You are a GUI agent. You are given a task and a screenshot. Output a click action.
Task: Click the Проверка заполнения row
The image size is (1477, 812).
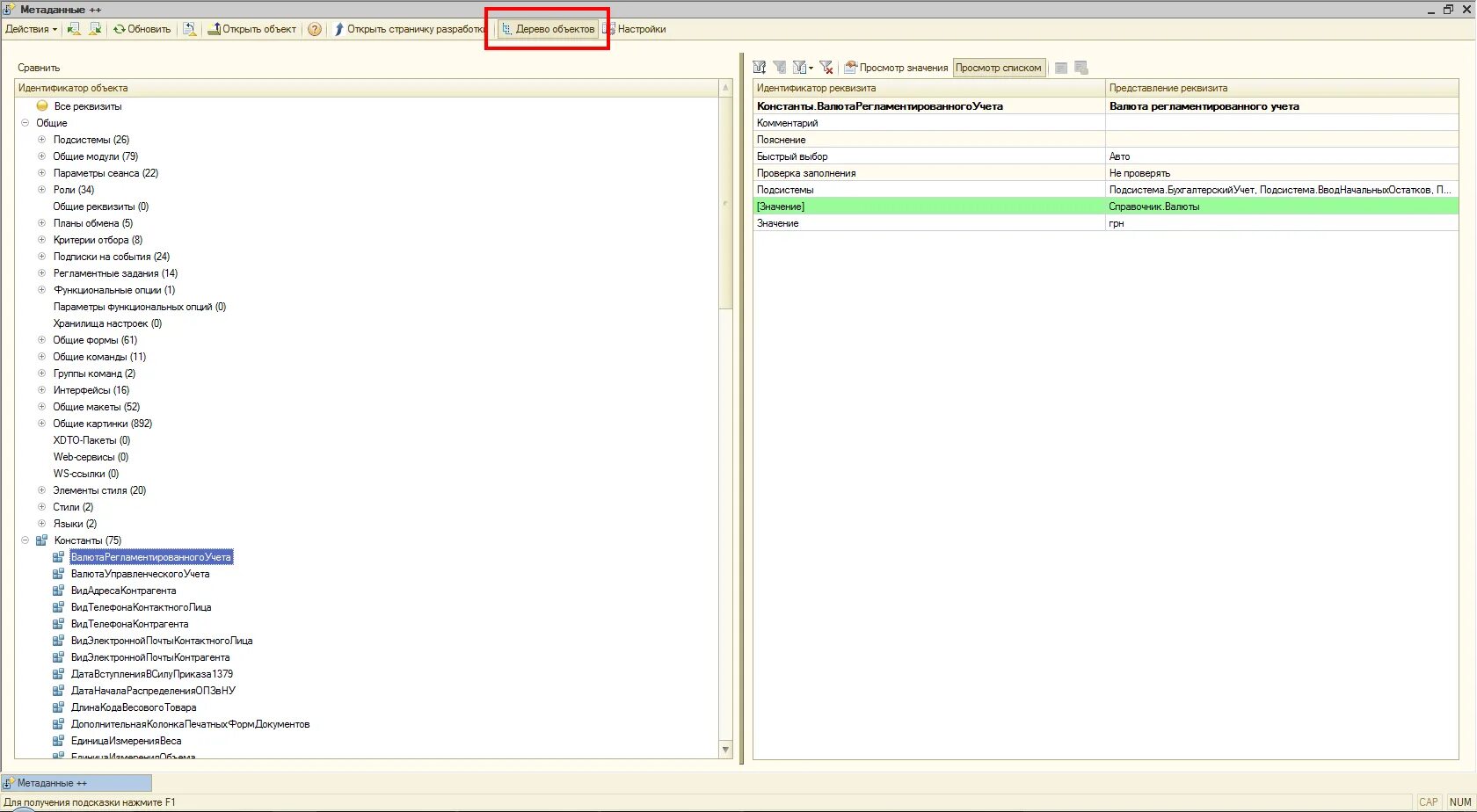pyautogui.click(x=1106, y=173)
